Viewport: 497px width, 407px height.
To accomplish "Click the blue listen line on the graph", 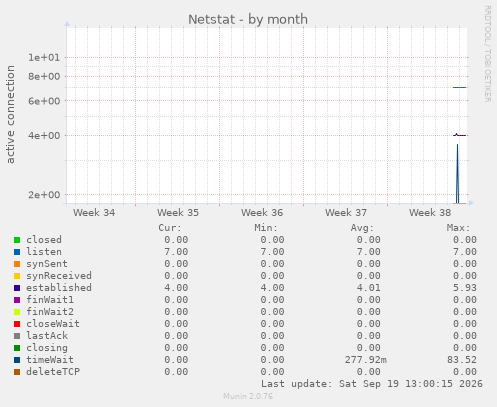I will coord(459,87).
